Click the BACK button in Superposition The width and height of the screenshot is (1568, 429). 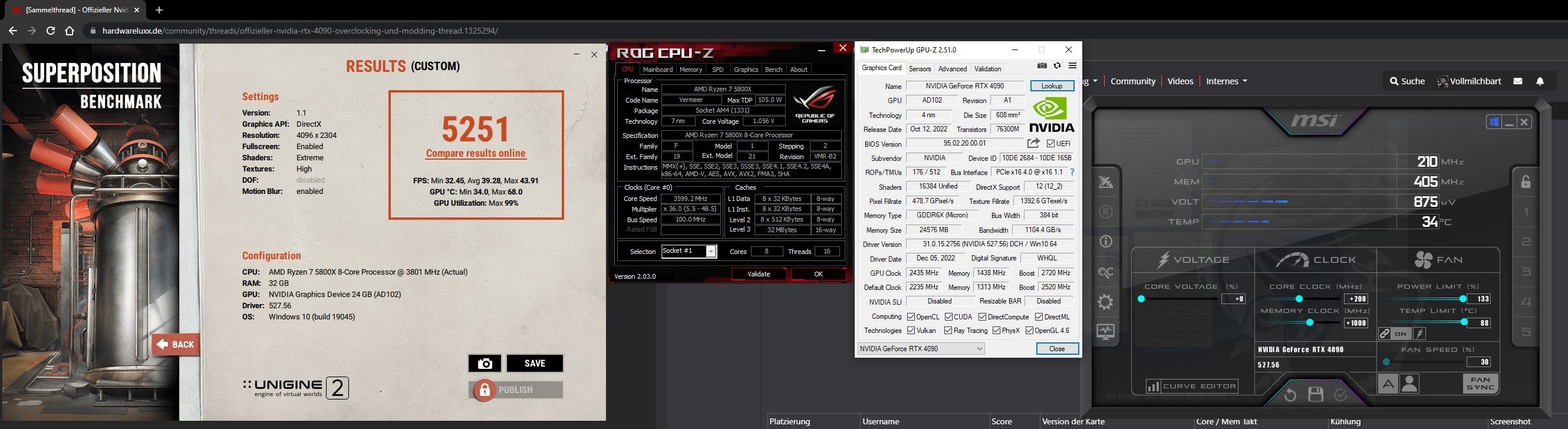pyautogui.click(x=175, y=344)
